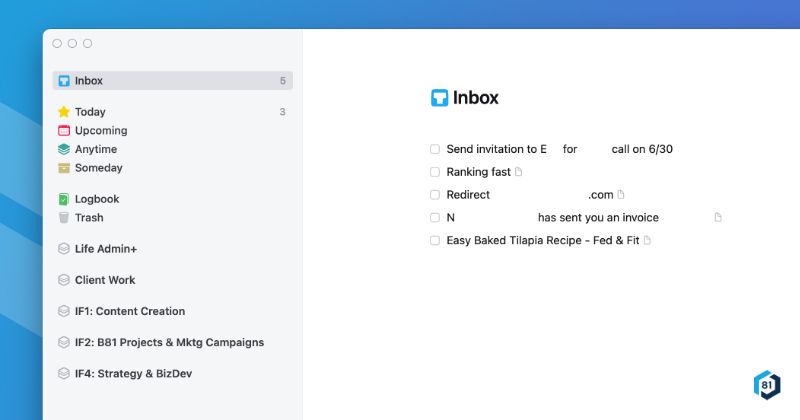Open the Client Work area
This screenshot has height=420, width=800.
[104, 280]
